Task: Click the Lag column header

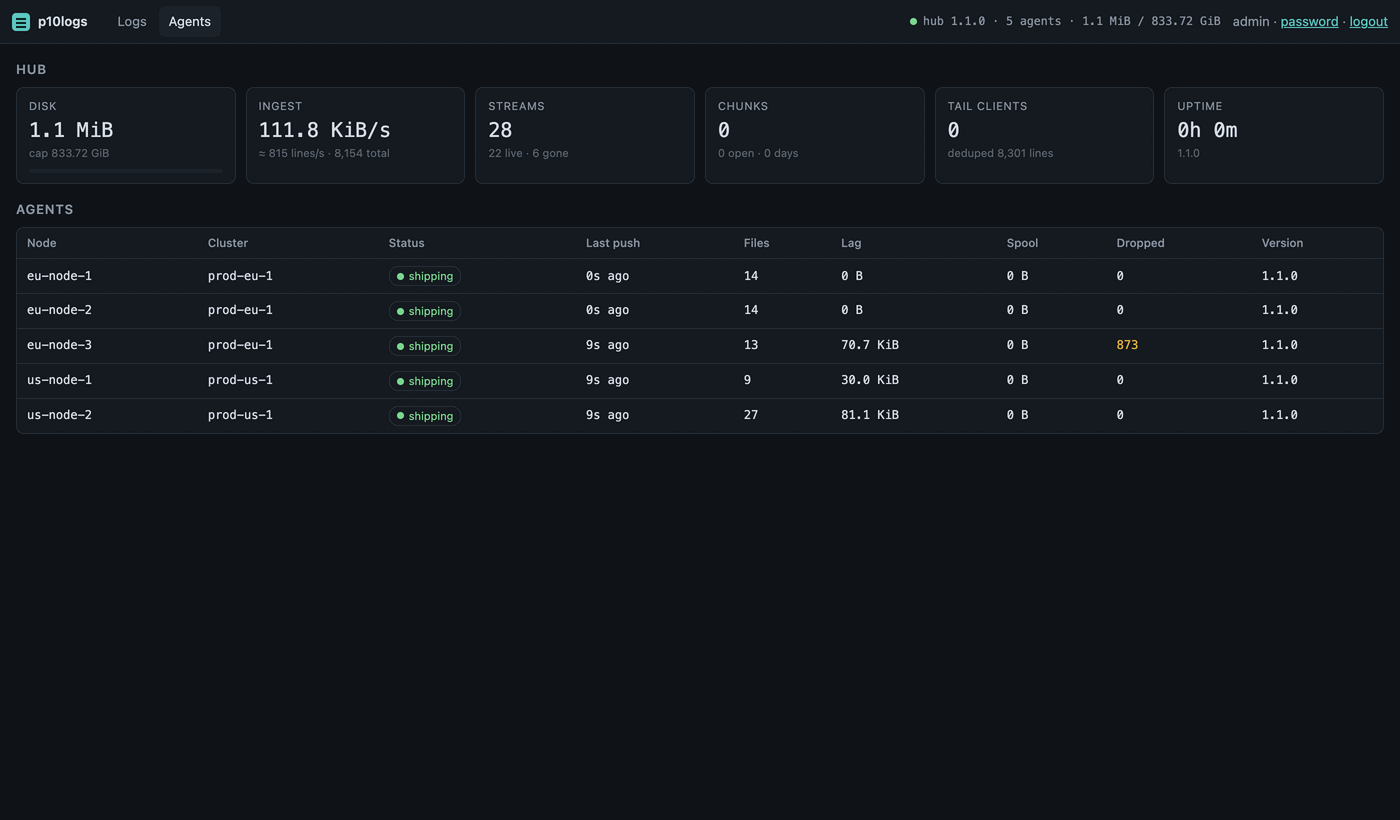Action: [851, 243]
